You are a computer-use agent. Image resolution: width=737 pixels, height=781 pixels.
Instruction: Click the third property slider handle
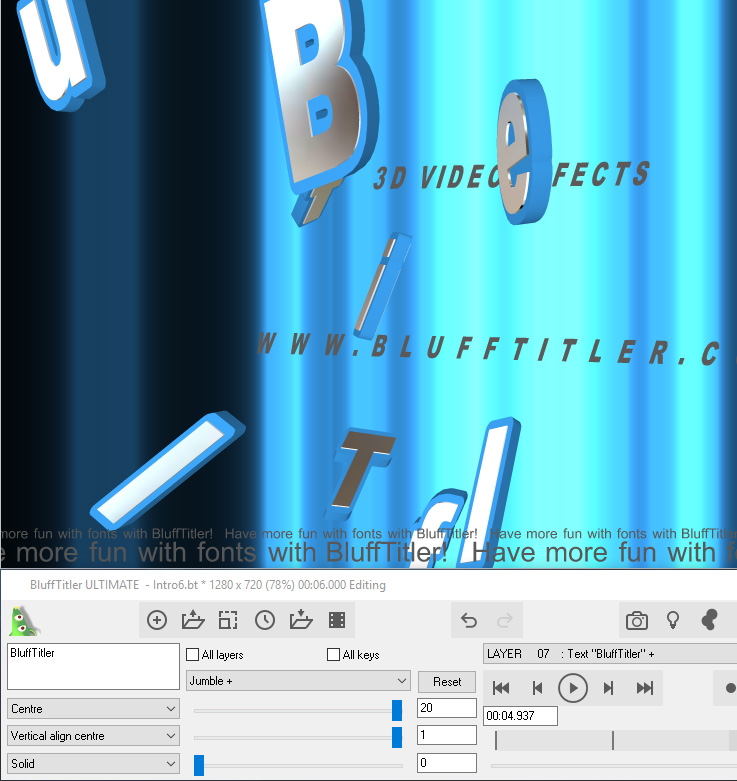[x=199, y=765]
